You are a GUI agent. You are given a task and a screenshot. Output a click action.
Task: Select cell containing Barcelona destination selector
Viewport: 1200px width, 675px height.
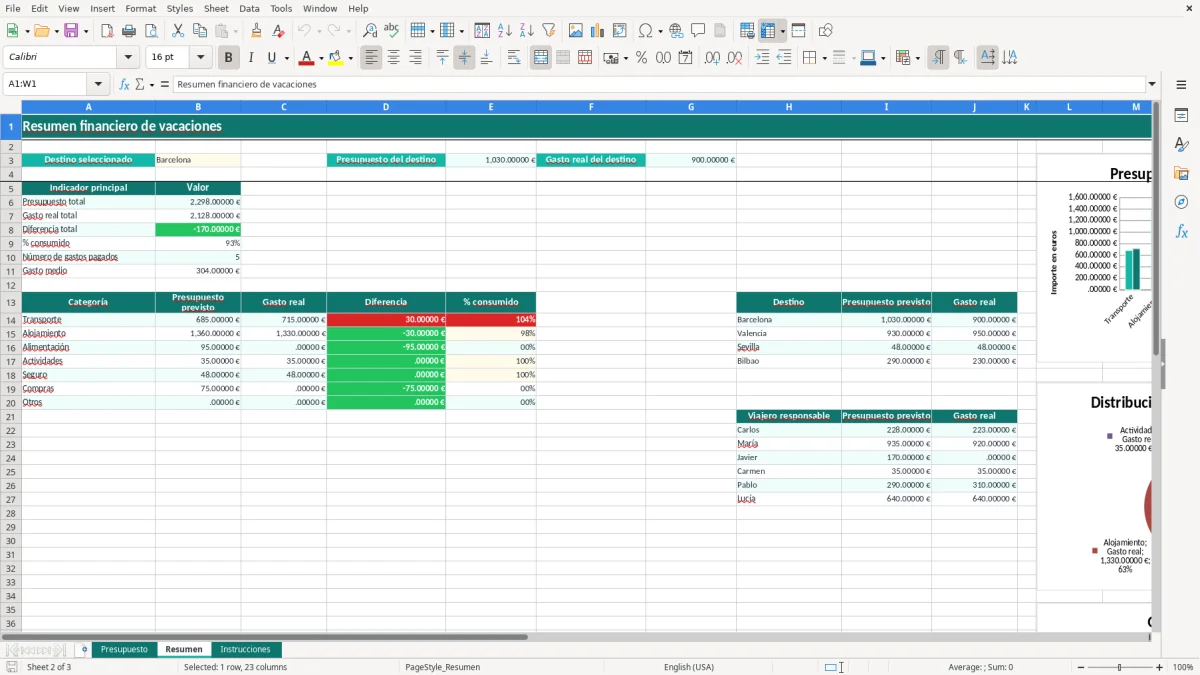tap(198, 159)
